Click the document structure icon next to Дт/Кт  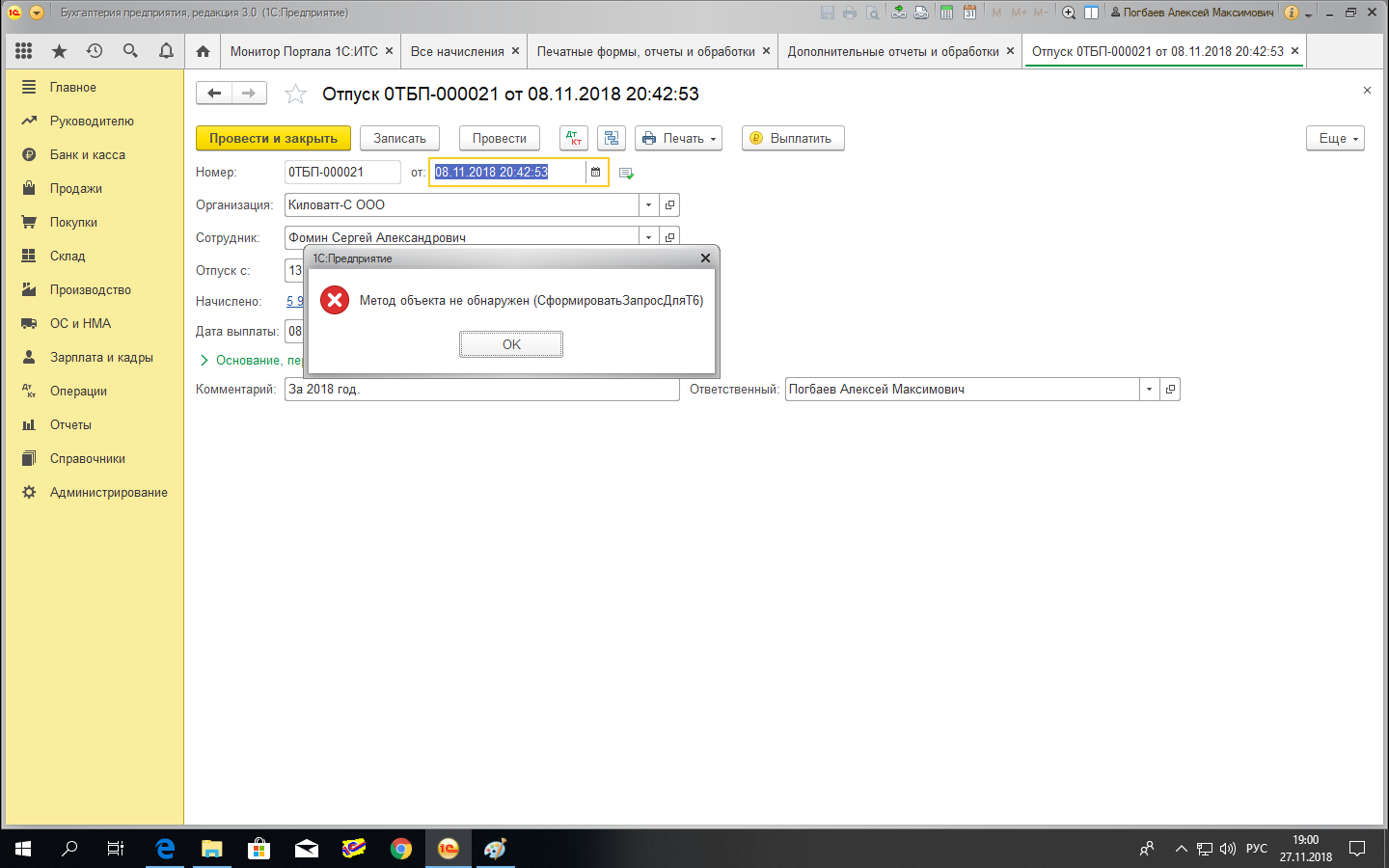click(612, 138)
